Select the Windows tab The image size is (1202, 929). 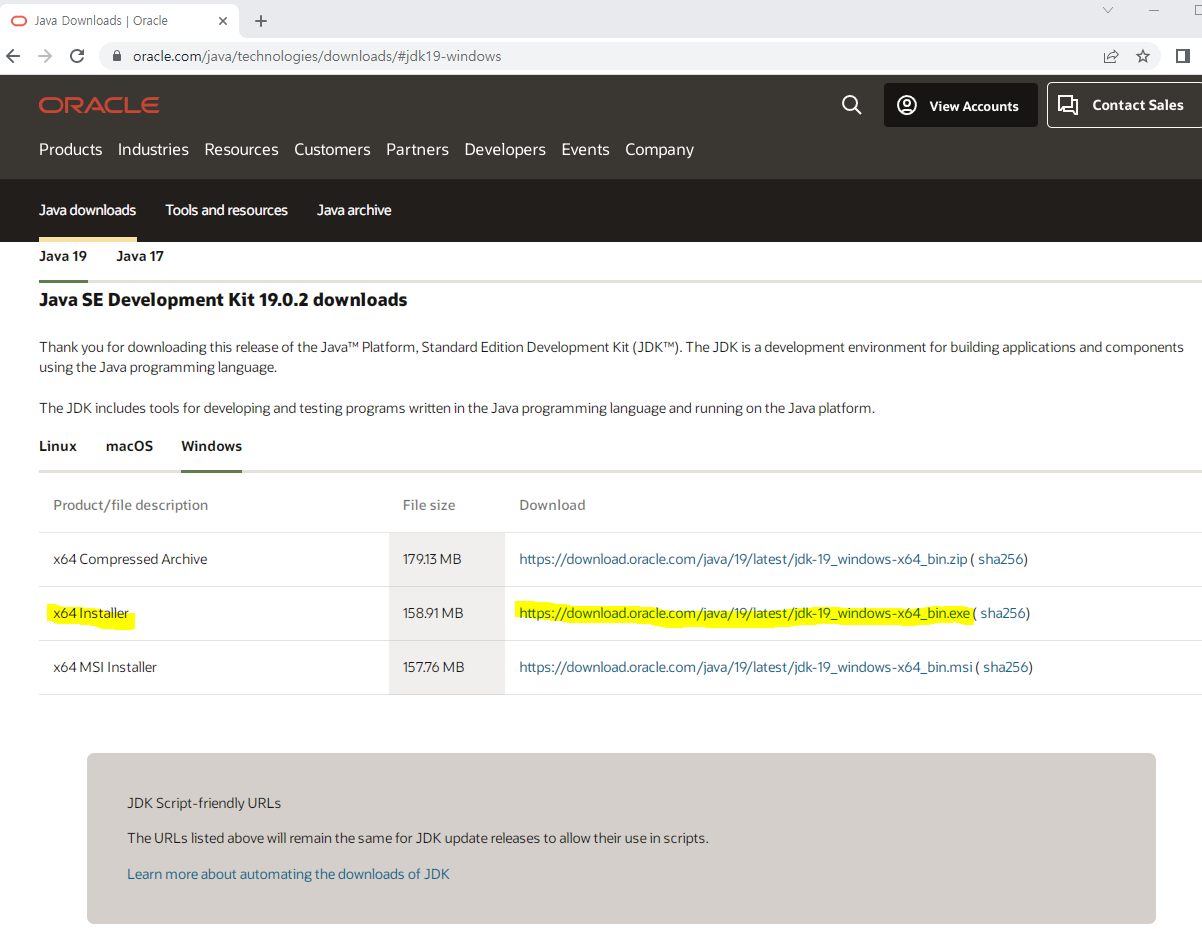click(x=211, y=446)
